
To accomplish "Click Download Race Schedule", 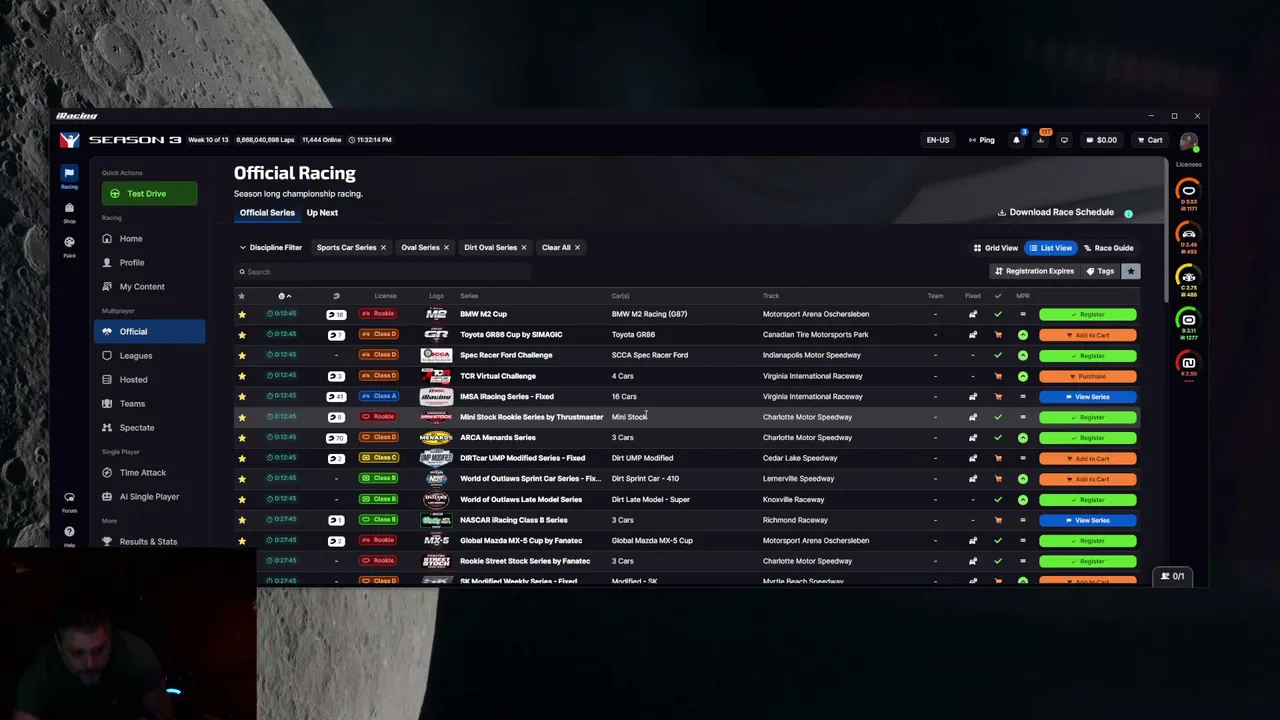I will click(x=1055, y=212).
